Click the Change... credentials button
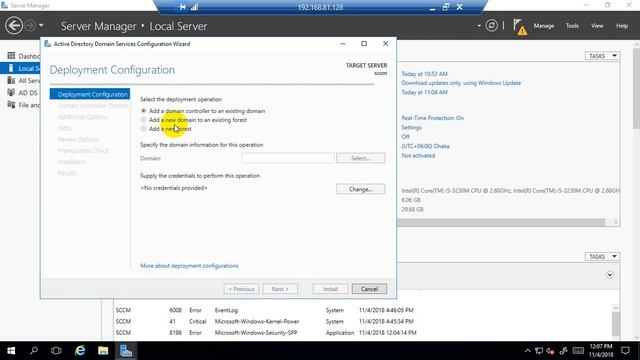The height and width of the screenshot is (360, 640). (x=360, y=189)
